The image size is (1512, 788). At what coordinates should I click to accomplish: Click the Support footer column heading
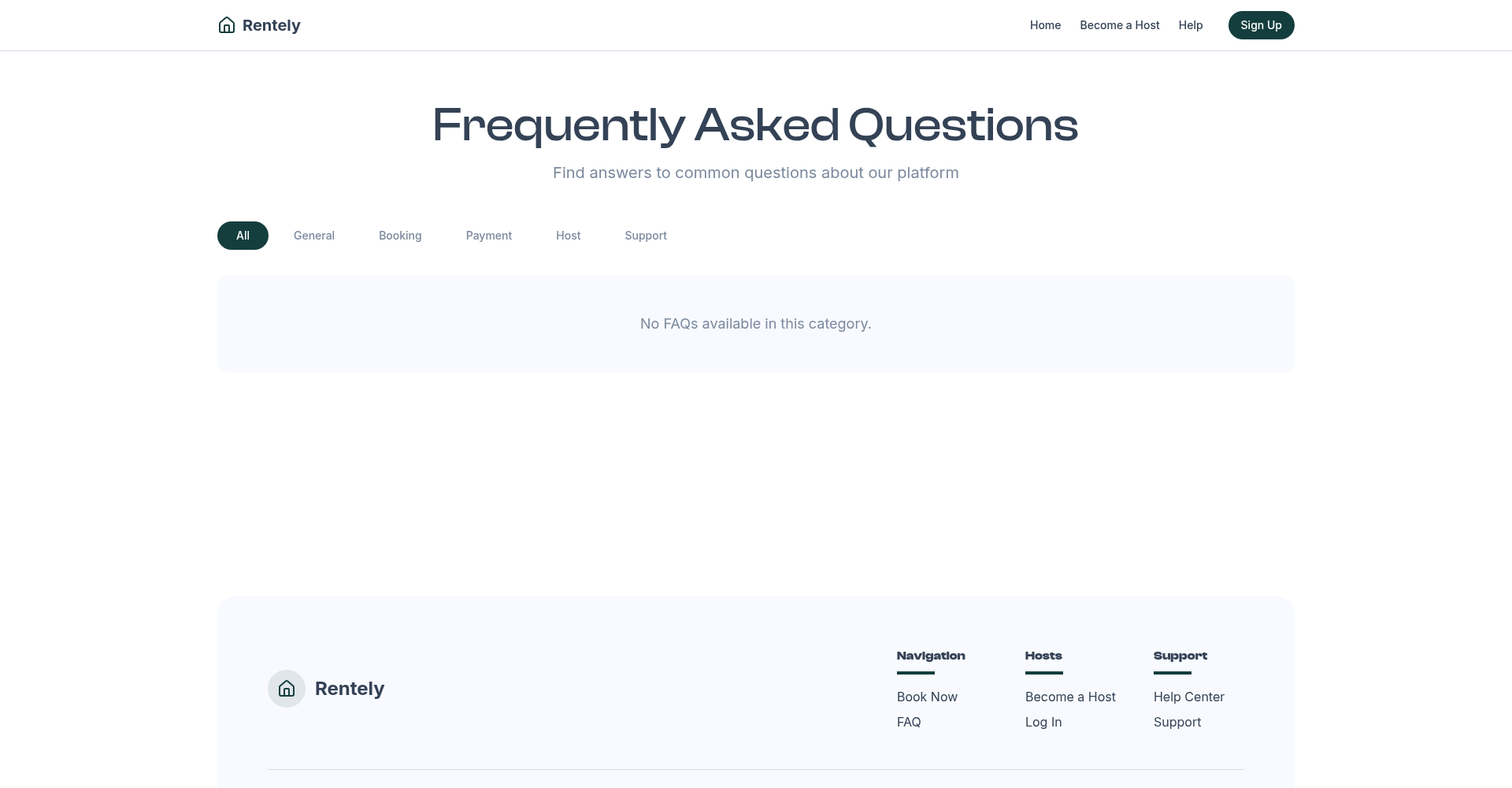click(x=1180, y=656)
